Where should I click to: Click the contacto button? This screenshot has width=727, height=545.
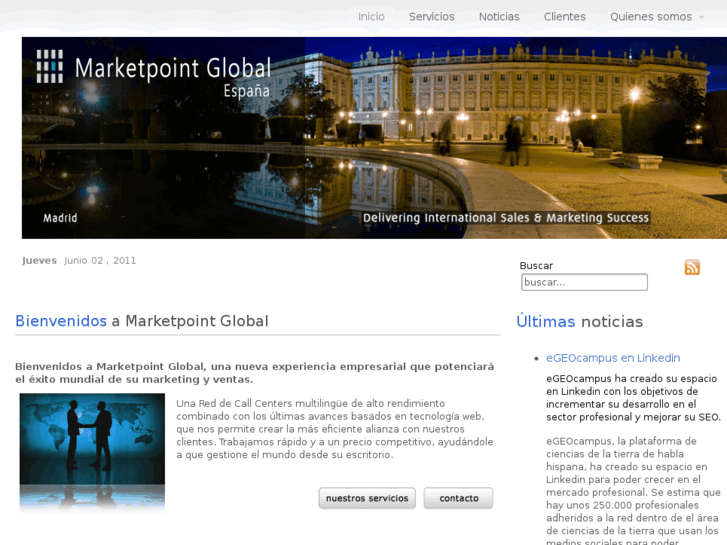(459, 498)
